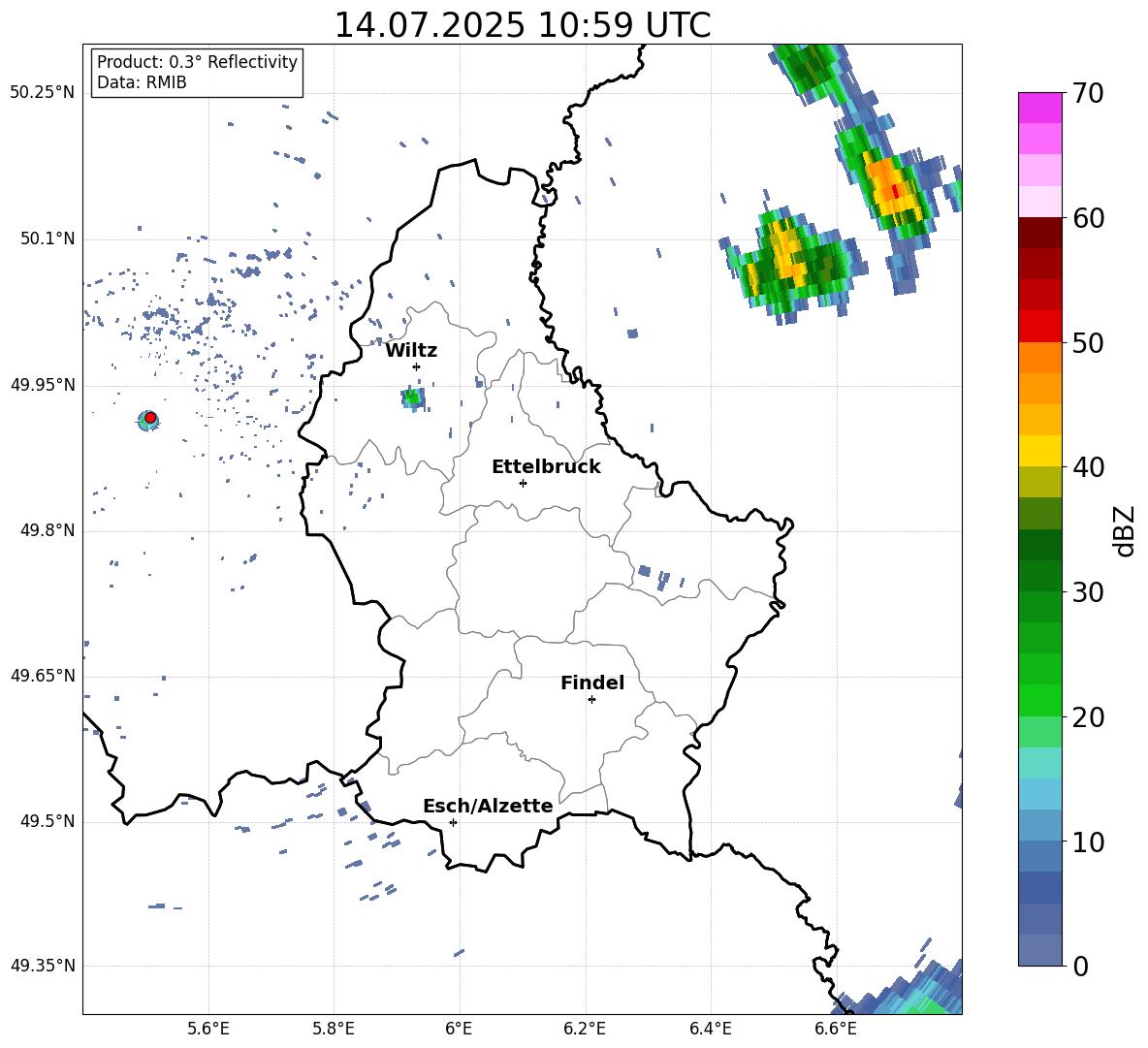Image resolution: width=1148 pixels, height=1048 pixels.
Task: Pick the yellow colorbar segment above 40
Action: coord(1040,451)
